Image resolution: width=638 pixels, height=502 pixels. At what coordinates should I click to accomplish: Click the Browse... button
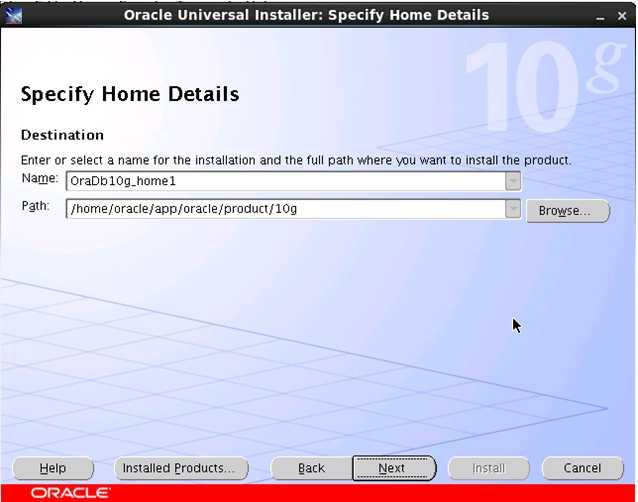[x=568, y=211]
